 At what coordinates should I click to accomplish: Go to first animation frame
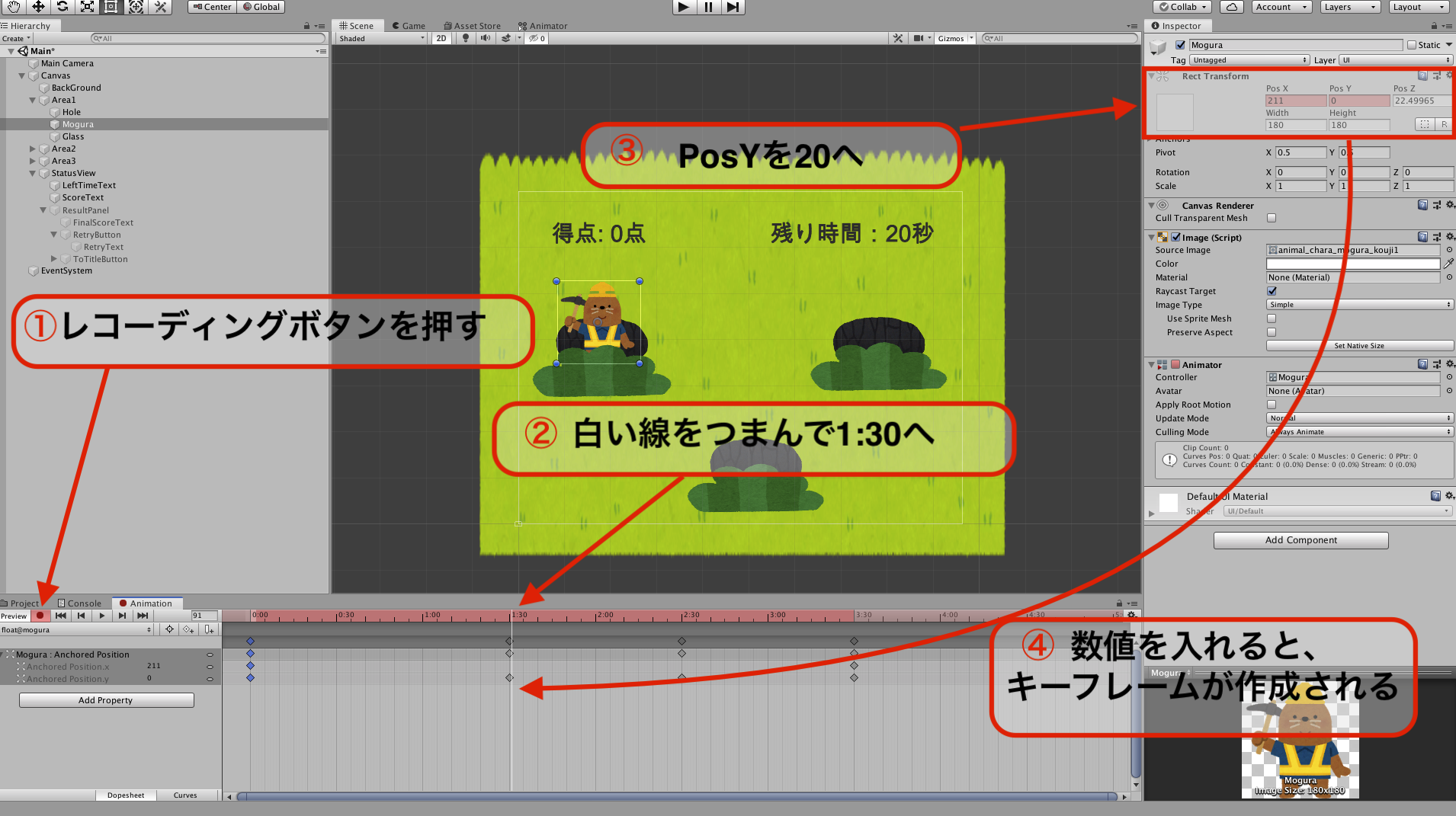coord(61,616)
